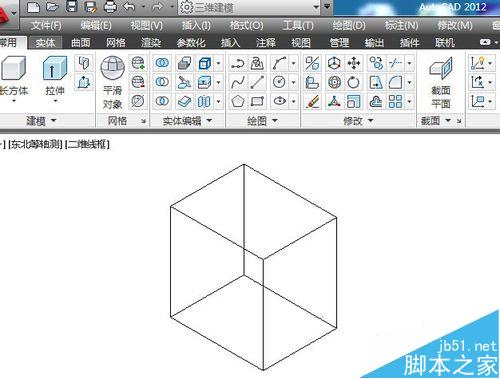Click the mesh Smooth Less icon
Screen dimensions: 500x379
(138, 82)
